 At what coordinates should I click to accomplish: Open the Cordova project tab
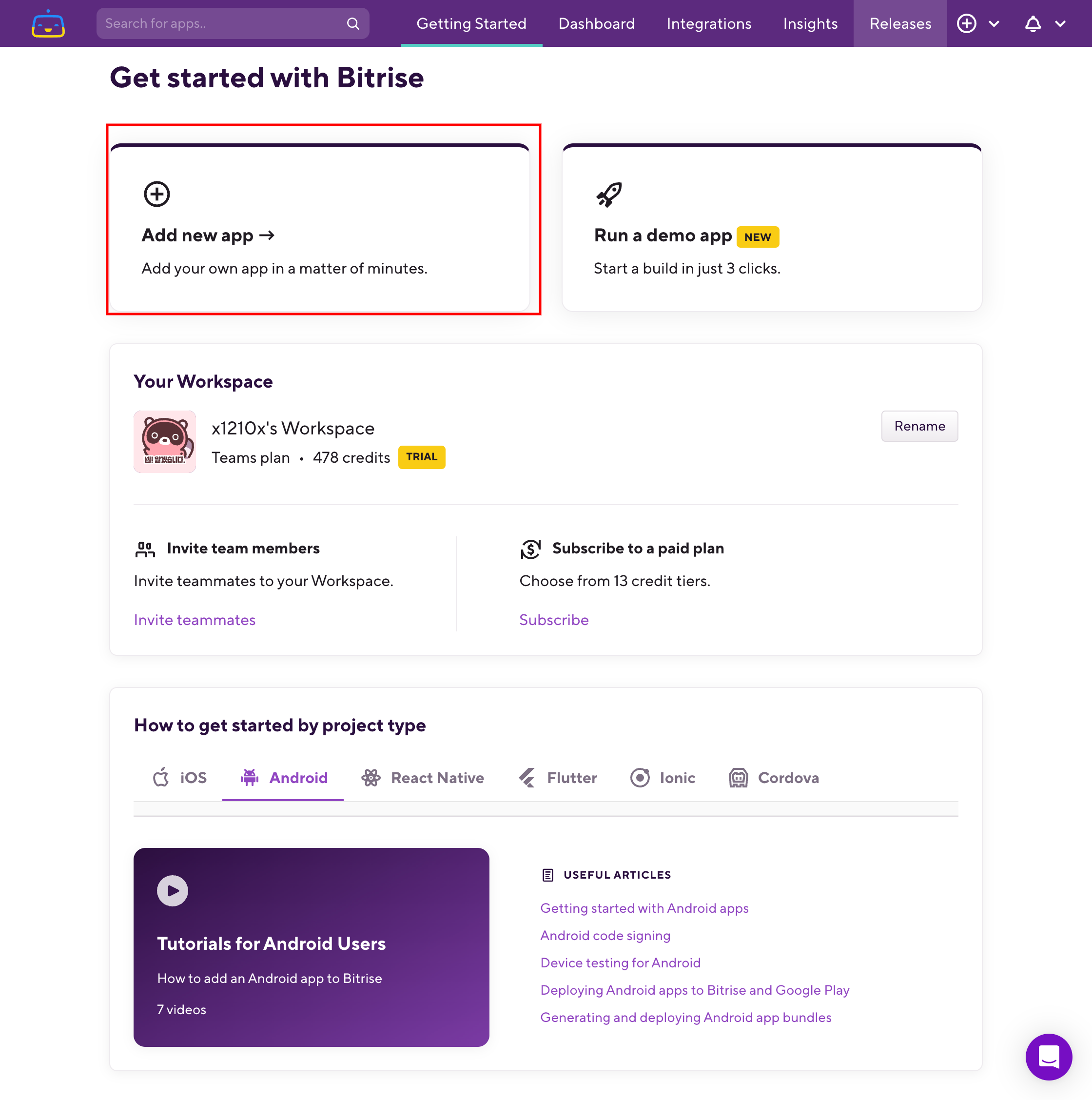point(774,778)
